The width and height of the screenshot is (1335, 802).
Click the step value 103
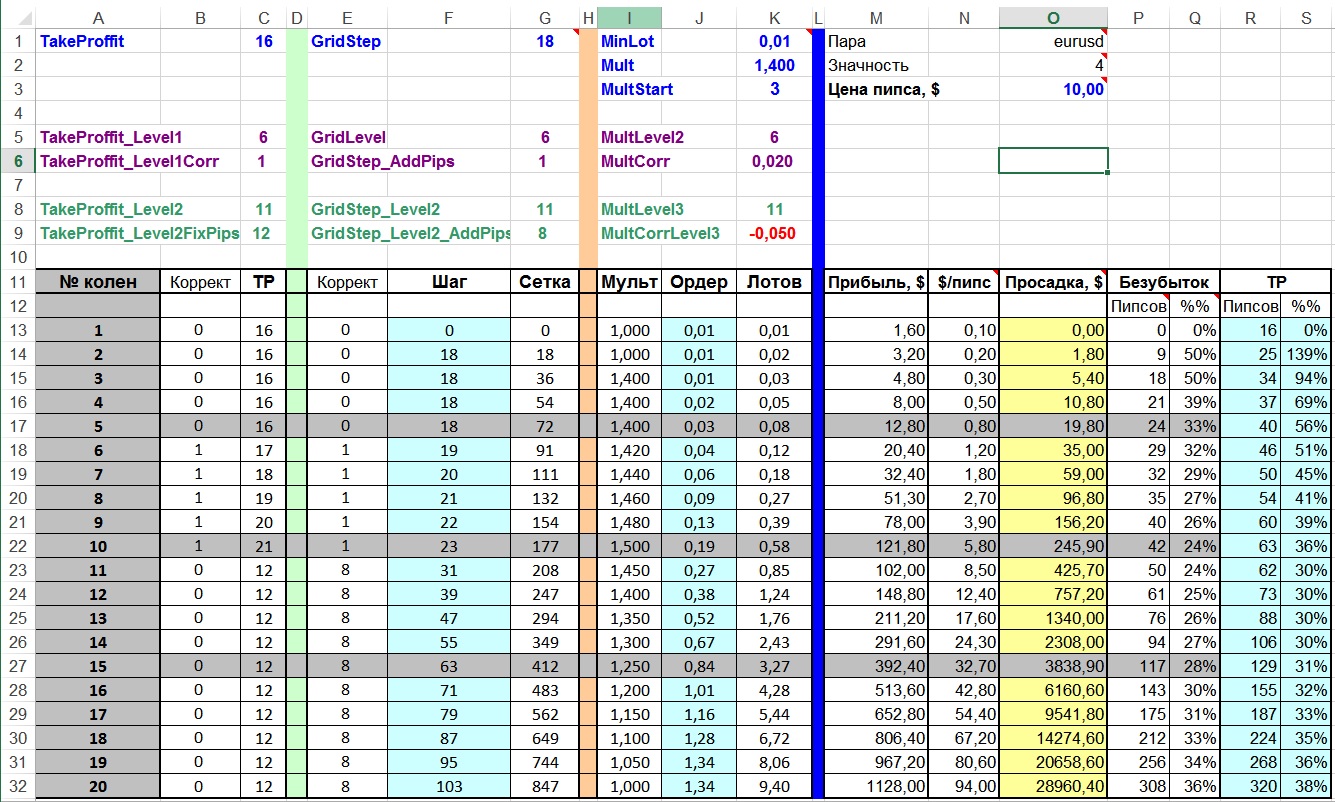448,786
